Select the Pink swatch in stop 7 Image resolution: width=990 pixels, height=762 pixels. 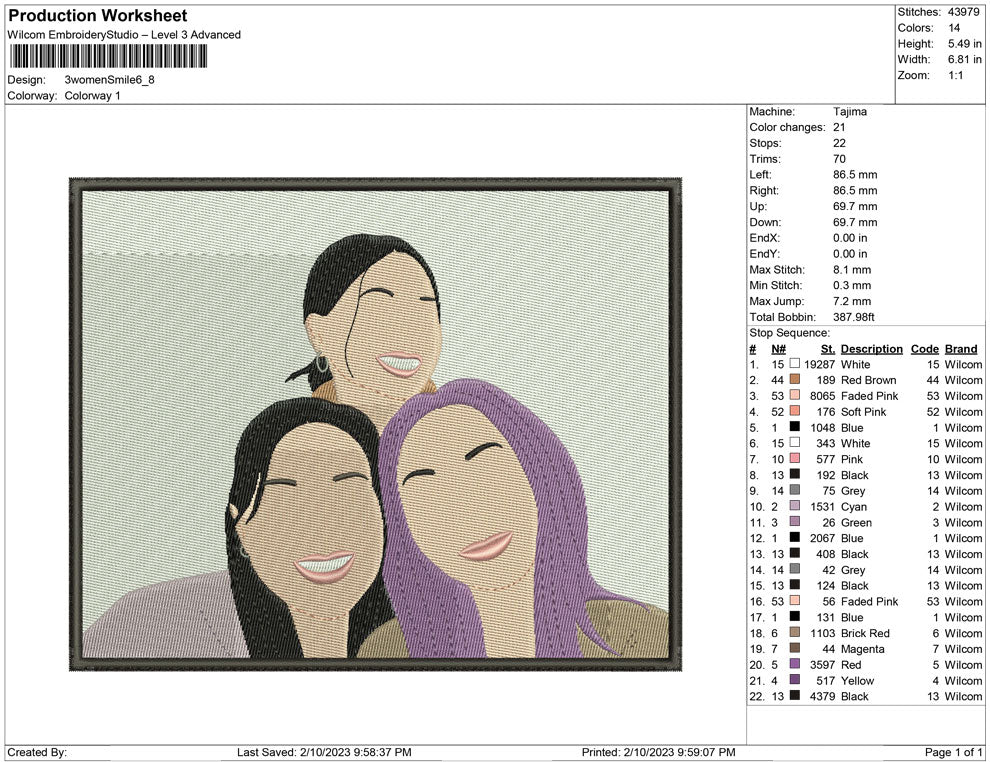(x=795, y=459)
